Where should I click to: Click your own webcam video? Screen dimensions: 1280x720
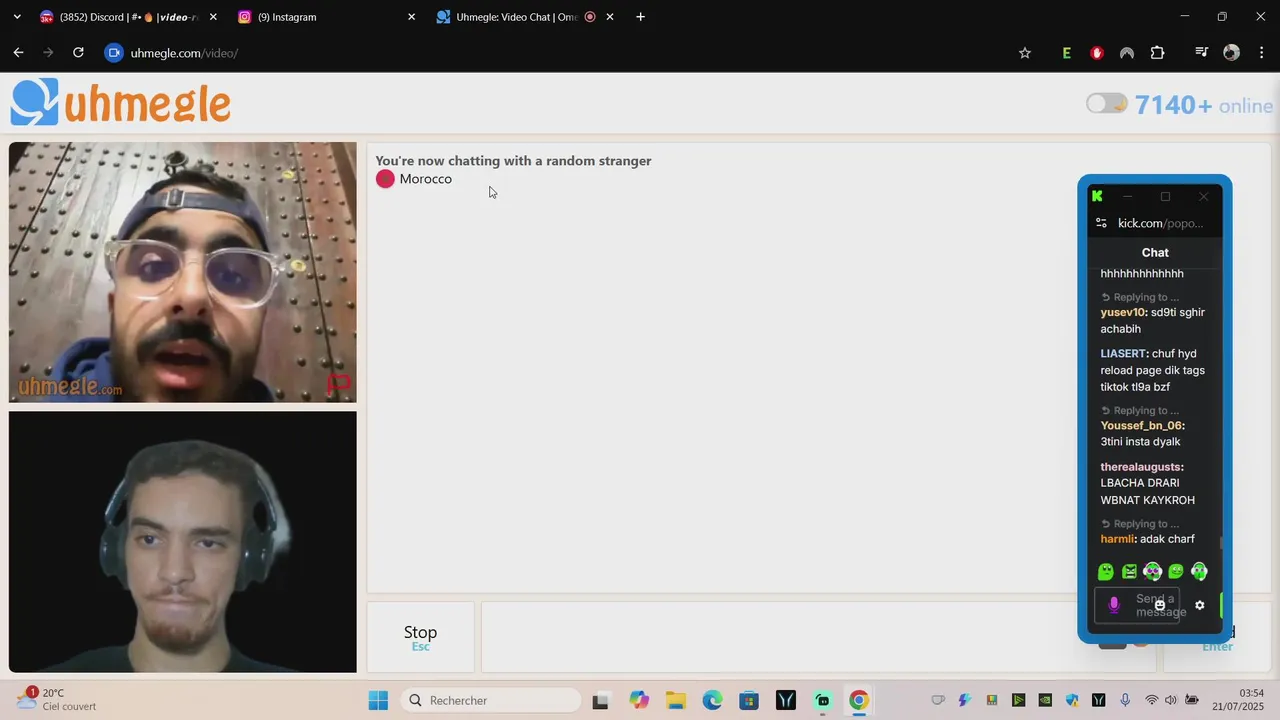coord(183,542)
